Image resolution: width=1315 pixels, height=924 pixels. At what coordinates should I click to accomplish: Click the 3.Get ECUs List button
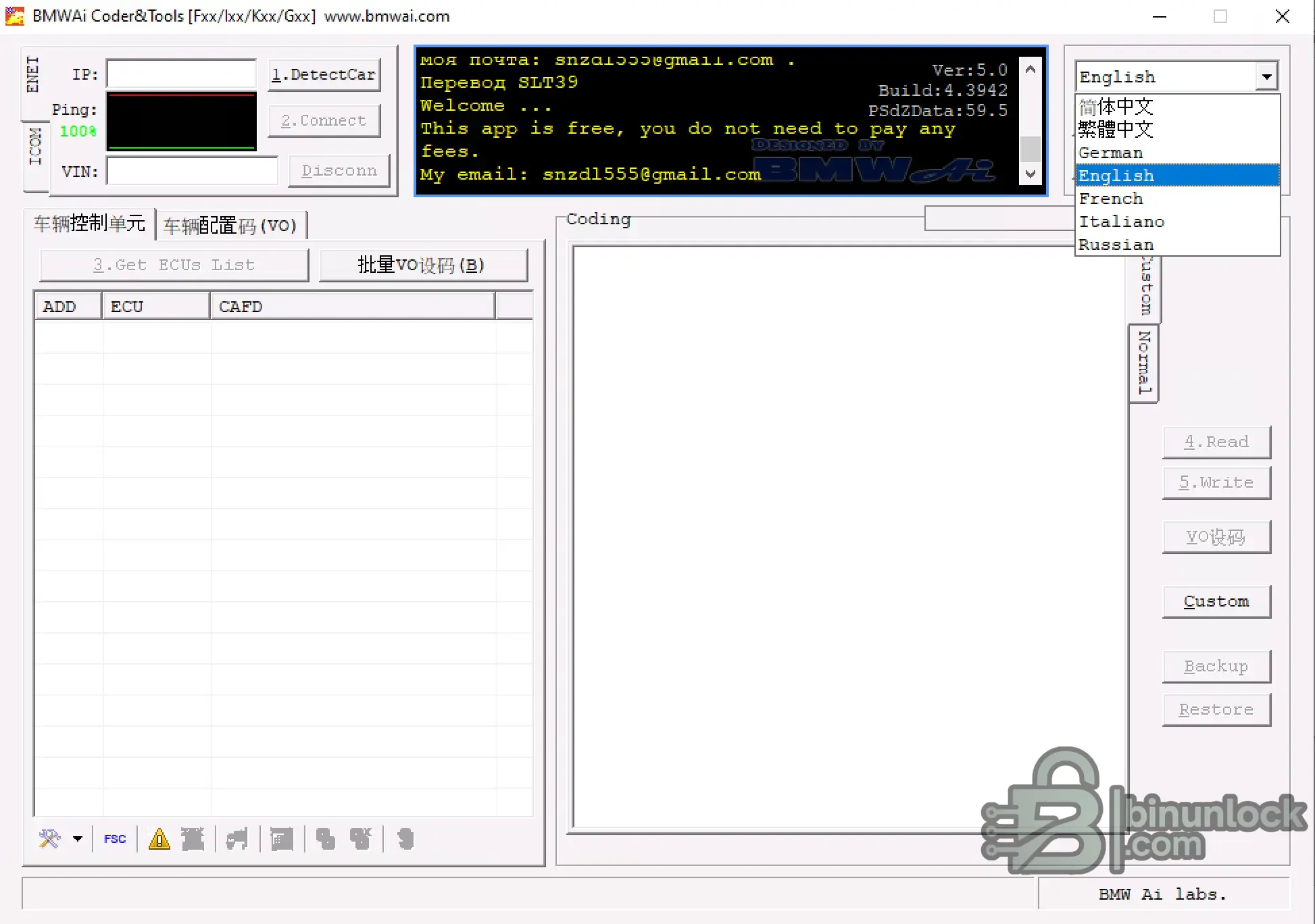tap(174, 265)
